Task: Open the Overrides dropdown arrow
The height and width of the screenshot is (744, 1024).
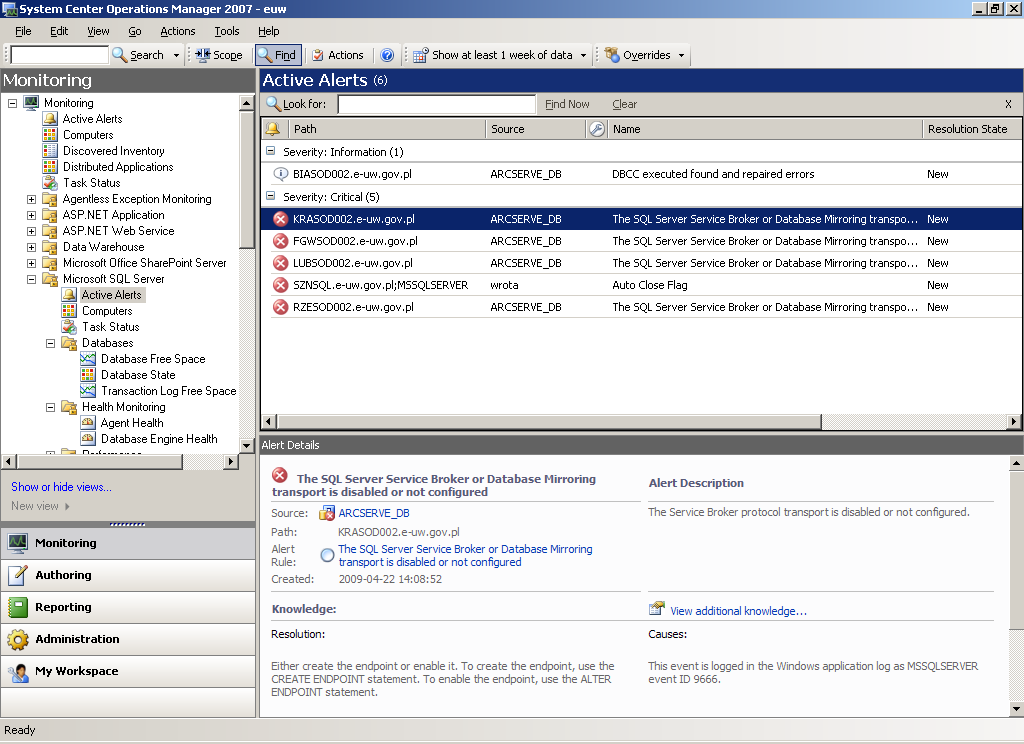Action: 681,56
